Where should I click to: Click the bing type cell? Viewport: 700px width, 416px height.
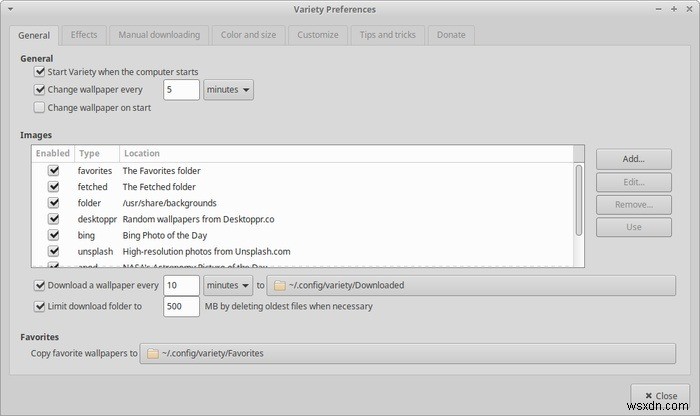pos(86,235)
